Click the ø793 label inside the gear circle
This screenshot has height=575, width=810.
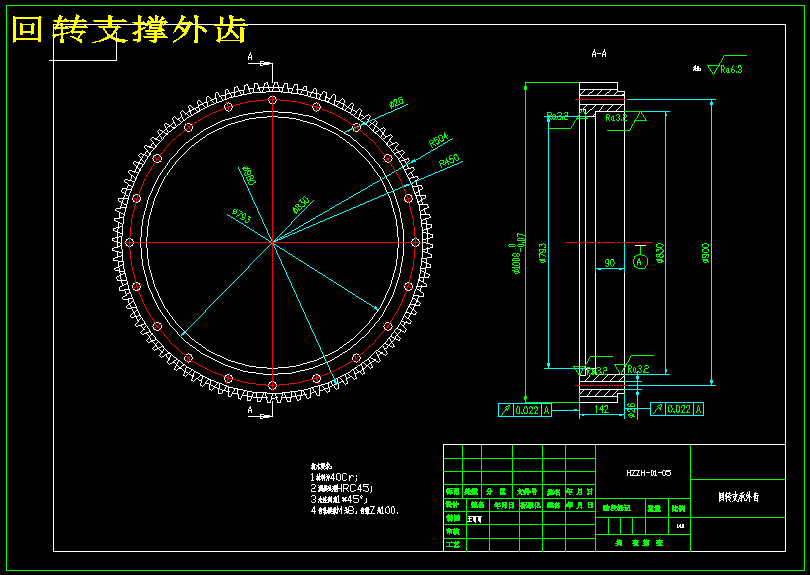241,215
